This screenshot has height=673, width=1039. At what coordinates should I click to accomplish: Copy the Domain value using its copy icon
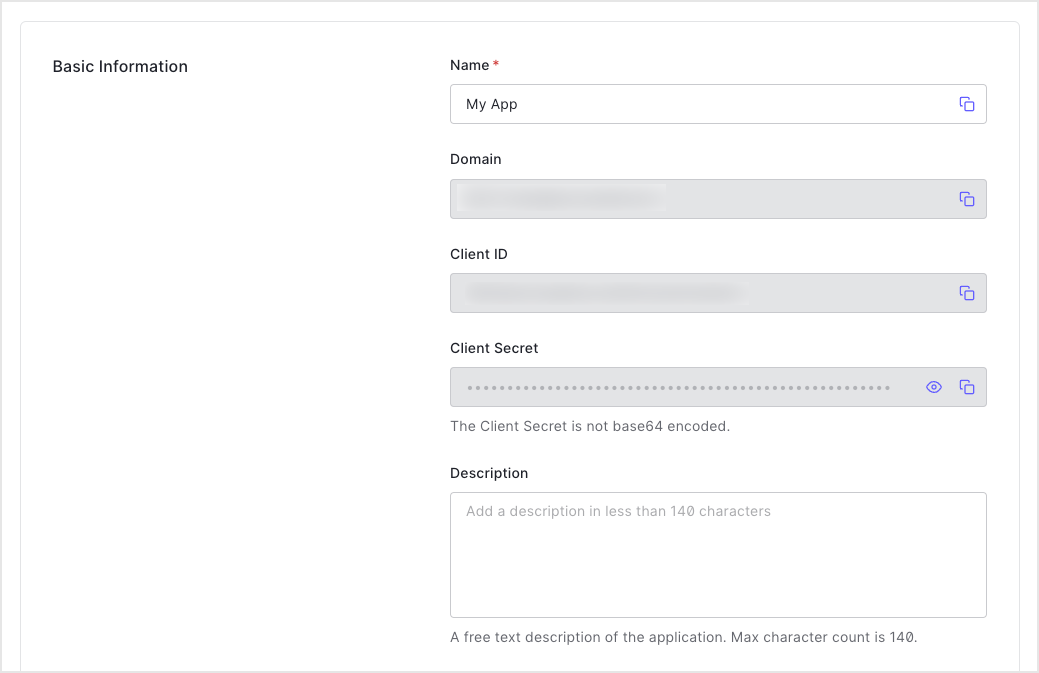(x=966, y=198)
